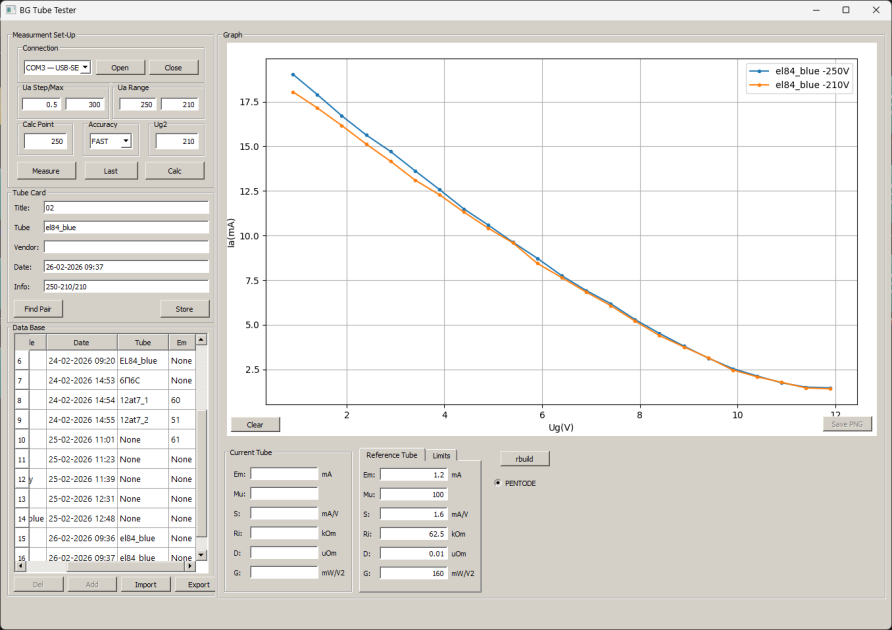The height and width of the screenshot is (630, 892).
Task: Click the Calc button
Action: click(175, 171)
